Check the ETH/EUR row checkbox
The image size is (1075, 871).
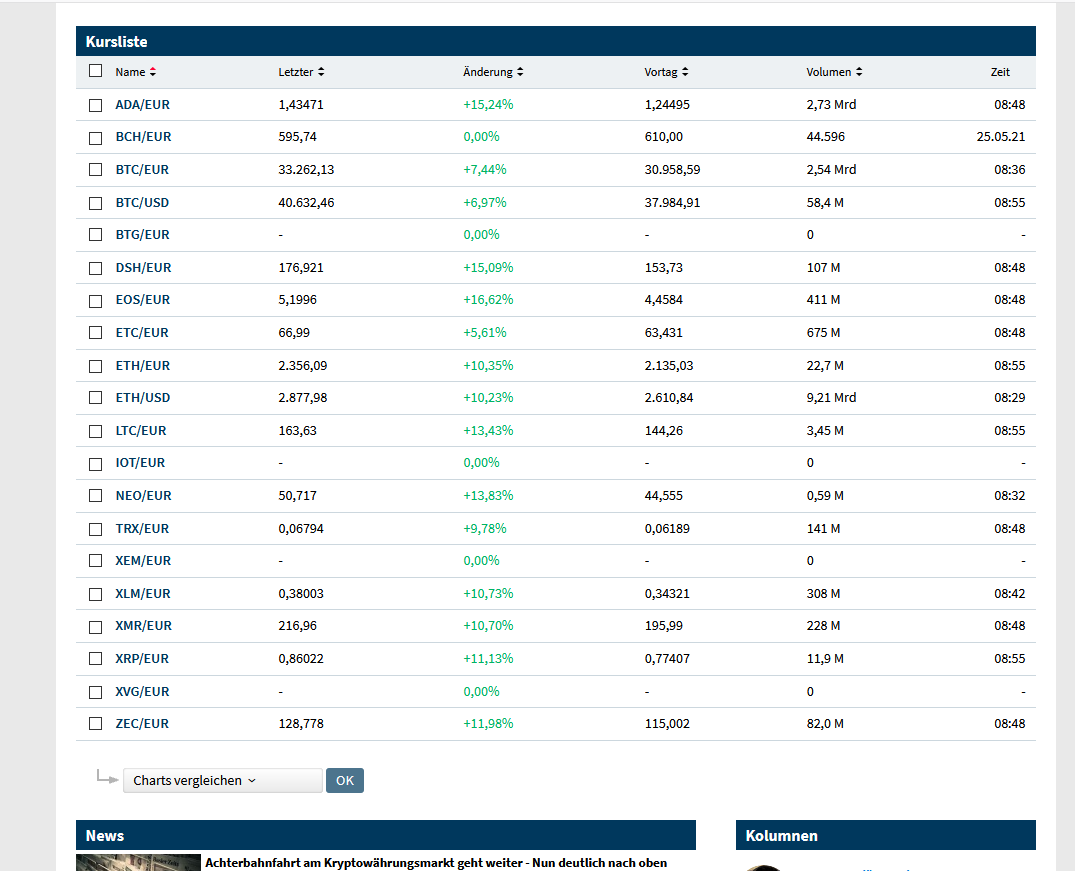(x=95, y=366)
